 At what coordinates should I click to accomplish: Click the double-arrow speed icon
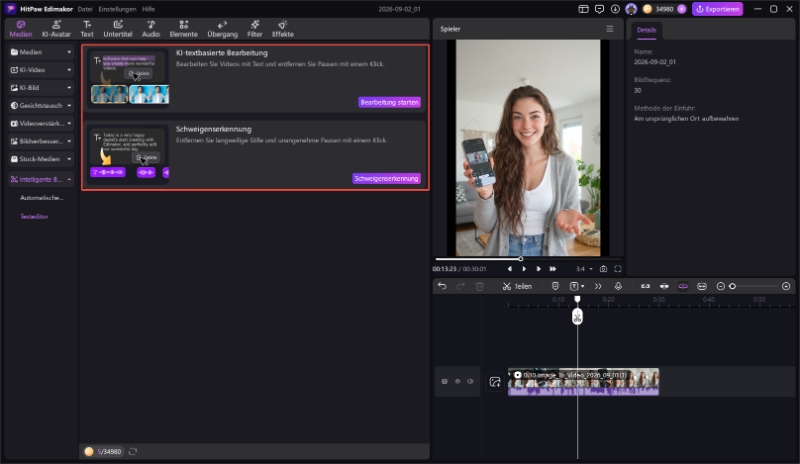point(598,286)
